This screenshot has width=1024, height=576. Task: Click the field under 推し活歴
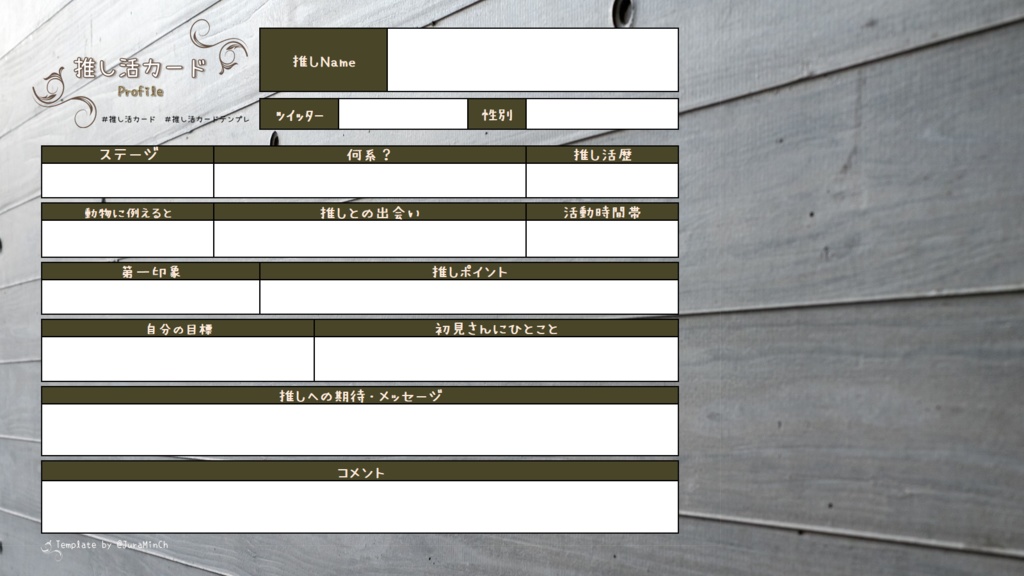[x=602, y=180]
